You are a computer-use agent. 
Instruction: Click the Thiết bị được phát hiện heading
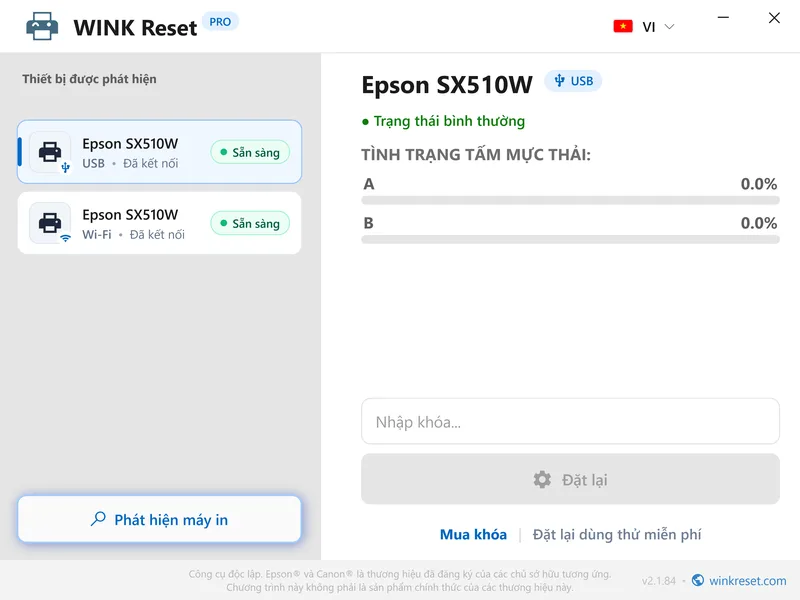(x=89, y=79)
